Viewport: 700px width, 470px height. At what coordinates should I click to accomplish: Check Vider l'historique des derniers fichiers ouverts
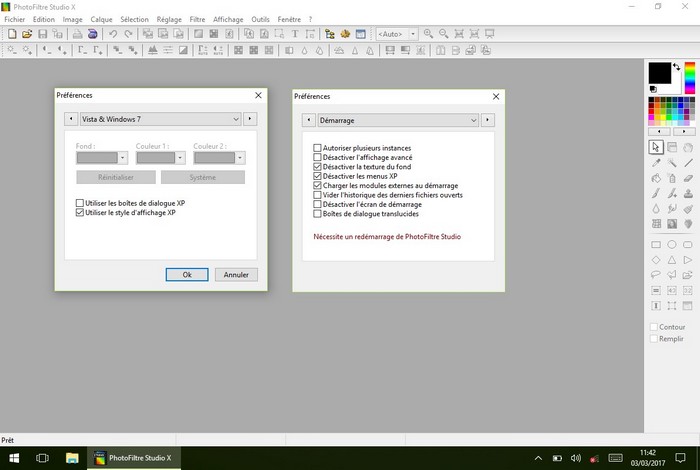point(317,195)
